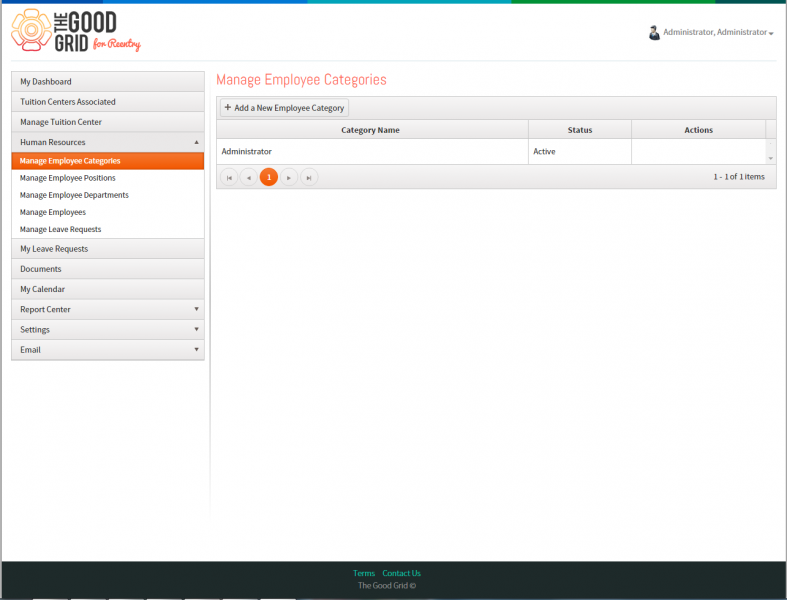
Task: Open My Leave Requests
Action: tap(107, 249)
